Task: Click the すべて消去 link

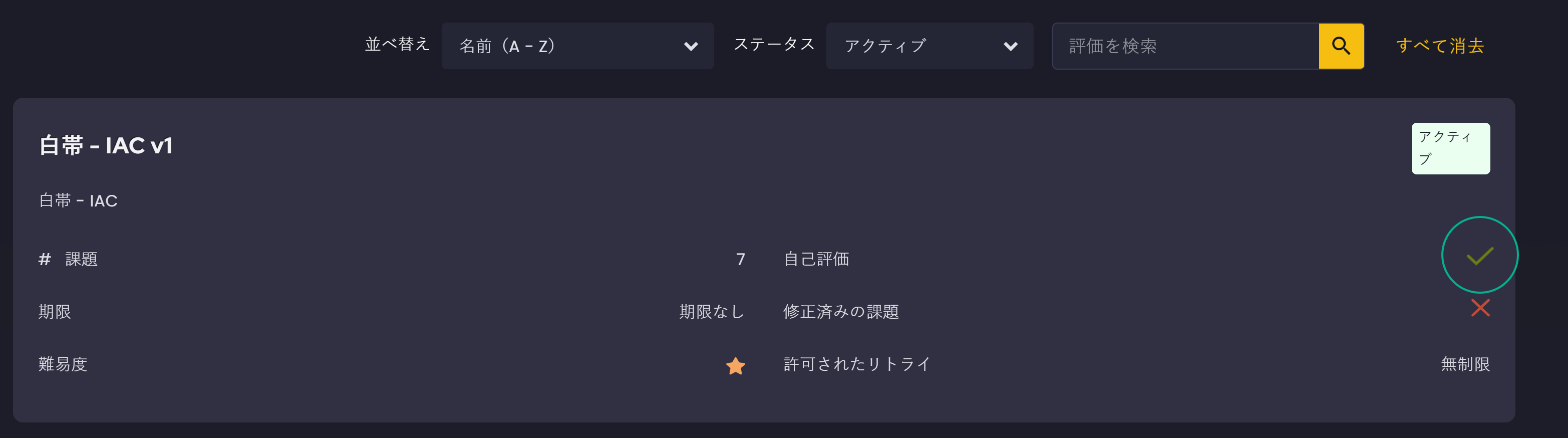Action: click(x=1440, y=46)
